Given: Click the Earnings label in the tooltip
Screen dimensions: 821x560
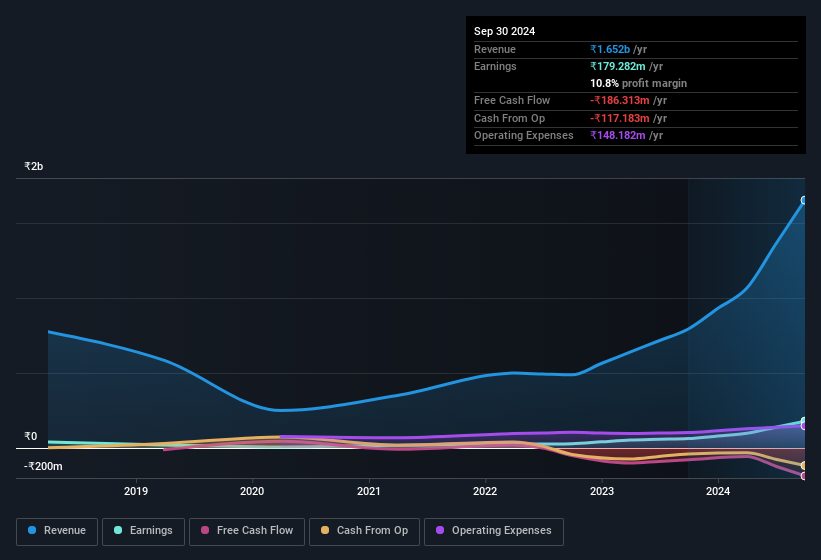Looking at the screenshot, I should coord(495,66).
